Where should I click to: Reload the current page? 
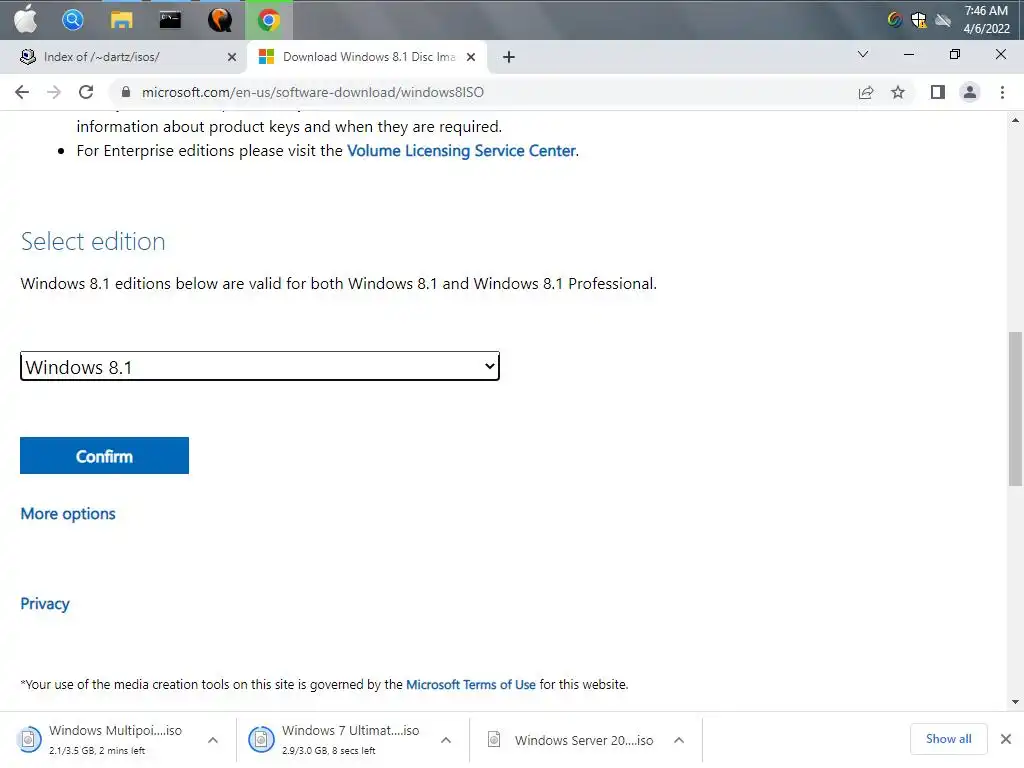click(x=86, y=92)
